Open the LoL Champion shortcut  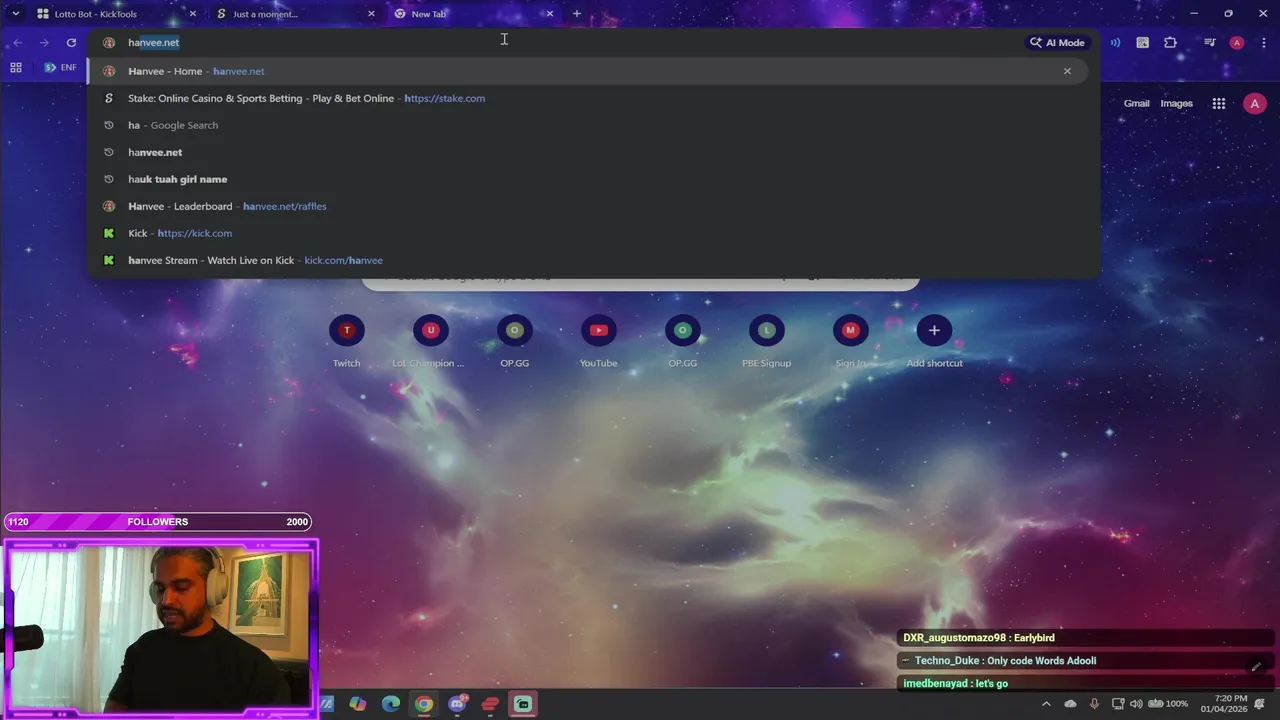[x=431, y=341]
